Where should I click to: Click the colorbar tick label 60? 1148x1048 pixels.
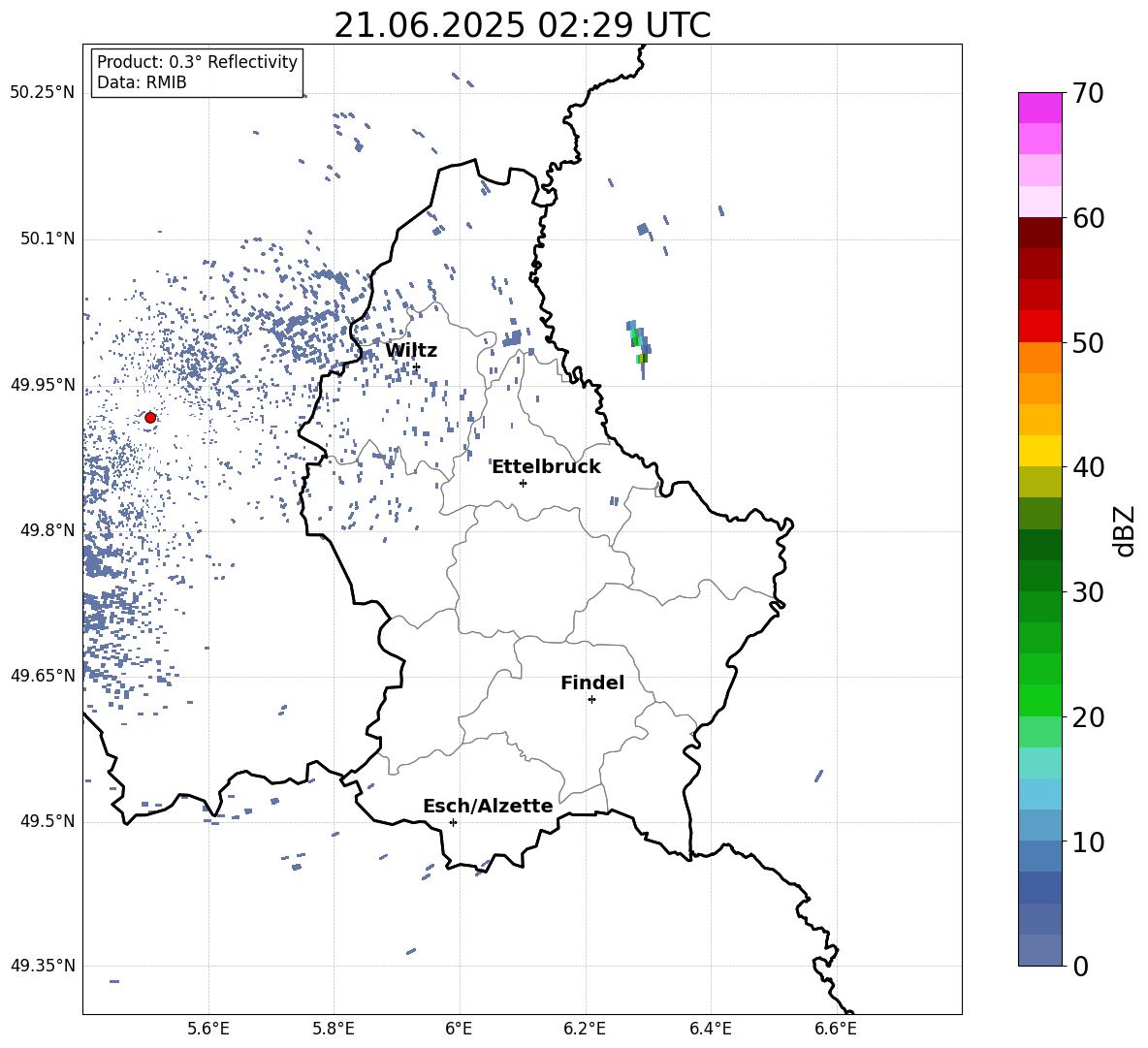pyautogui.click(x=1088, y=217)
